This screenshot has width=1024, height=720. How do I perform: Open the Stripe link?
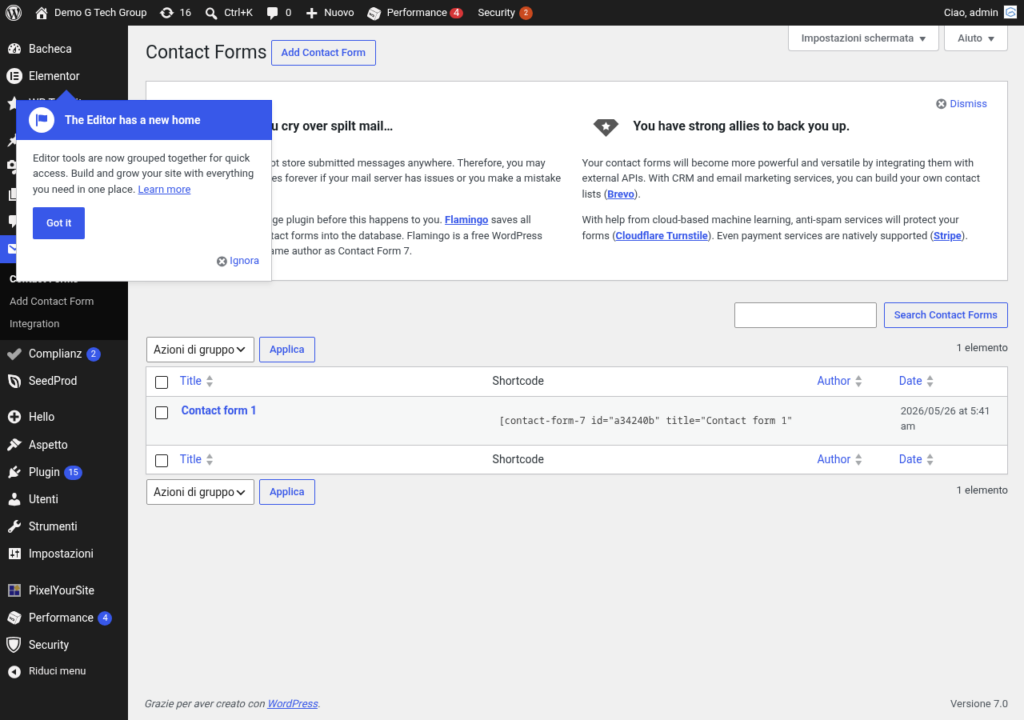pos(947,236)
